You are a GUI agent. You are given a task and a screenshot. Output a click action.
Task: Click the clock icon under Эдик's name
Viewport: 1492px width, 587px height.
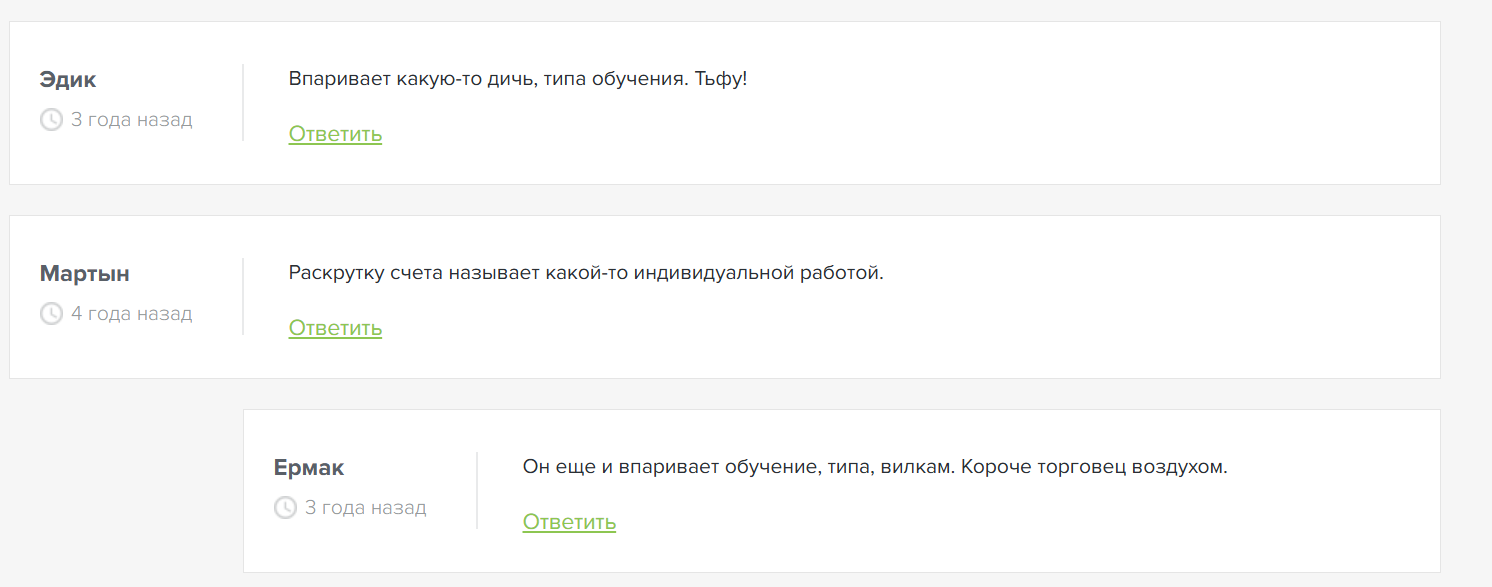click(x=51, y=120)
